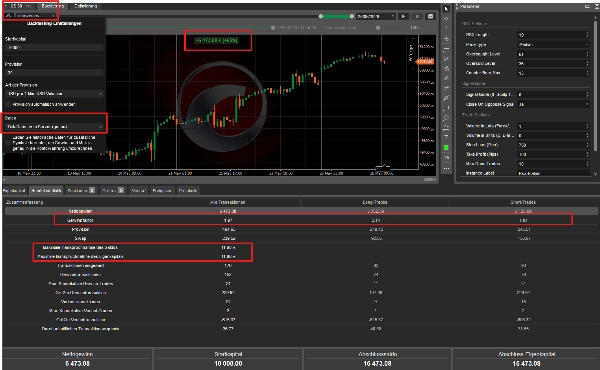Adjust the Stop Loss (Pips) stepper

[587, 145]
